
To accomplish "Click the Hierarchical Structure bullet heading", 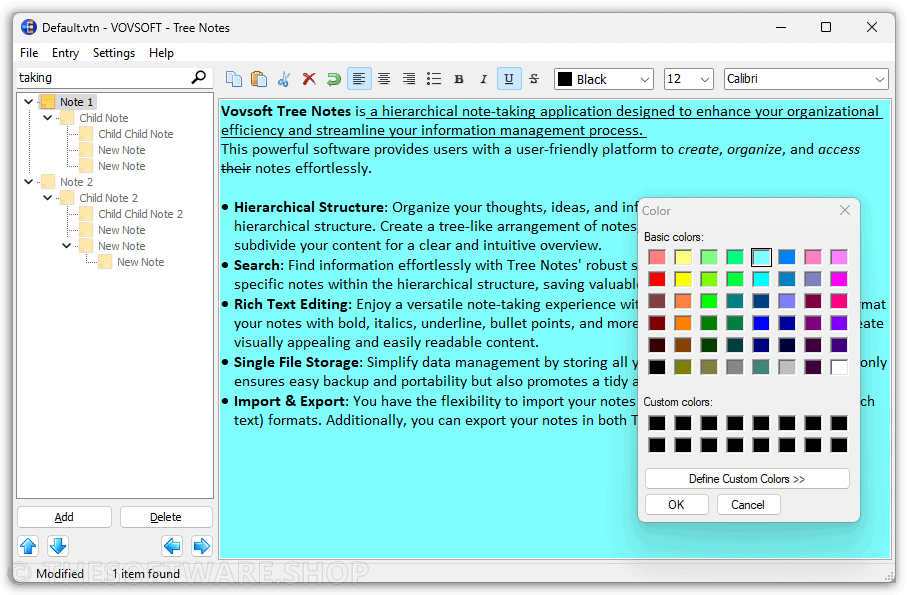I will pos(310,207).
